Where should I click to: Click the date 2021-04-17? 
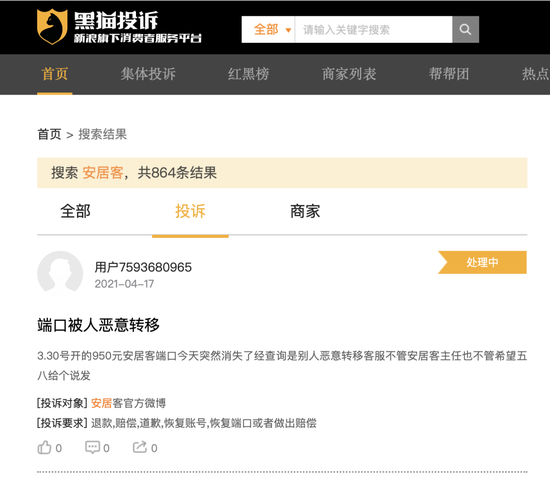pos(124,284)
